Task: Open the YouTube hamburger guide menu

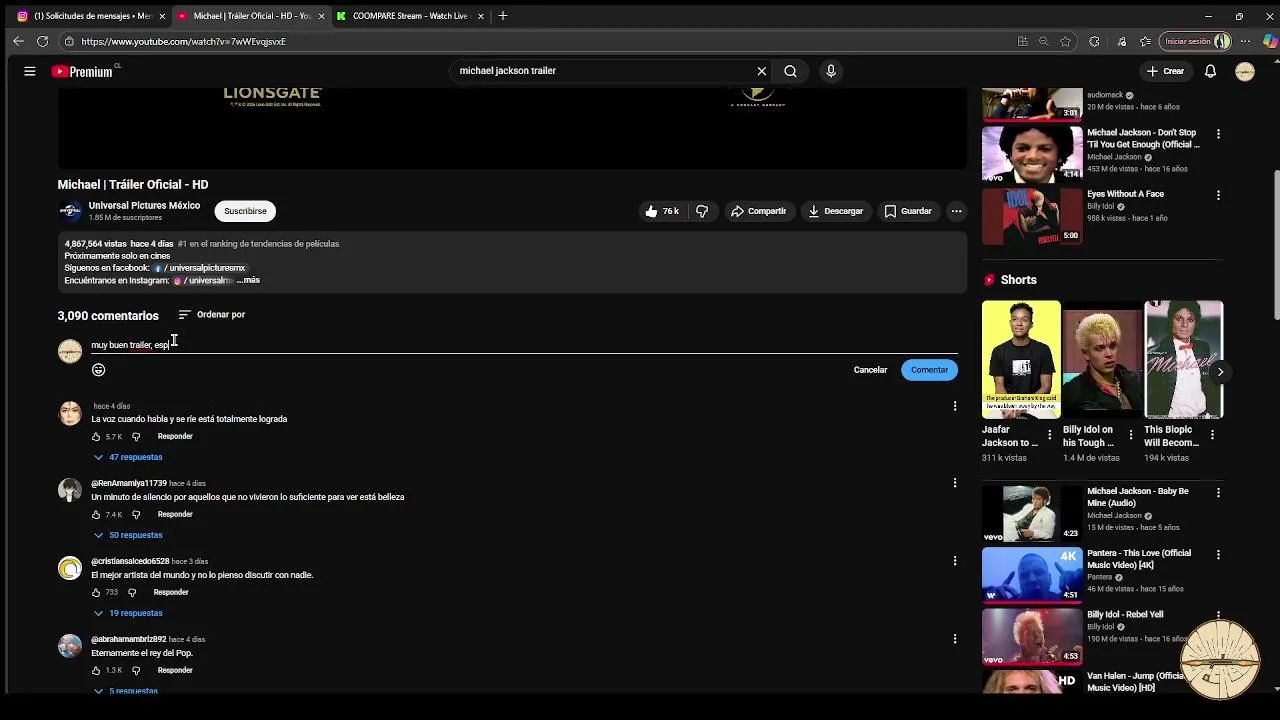Action: [x=30, y=71]
